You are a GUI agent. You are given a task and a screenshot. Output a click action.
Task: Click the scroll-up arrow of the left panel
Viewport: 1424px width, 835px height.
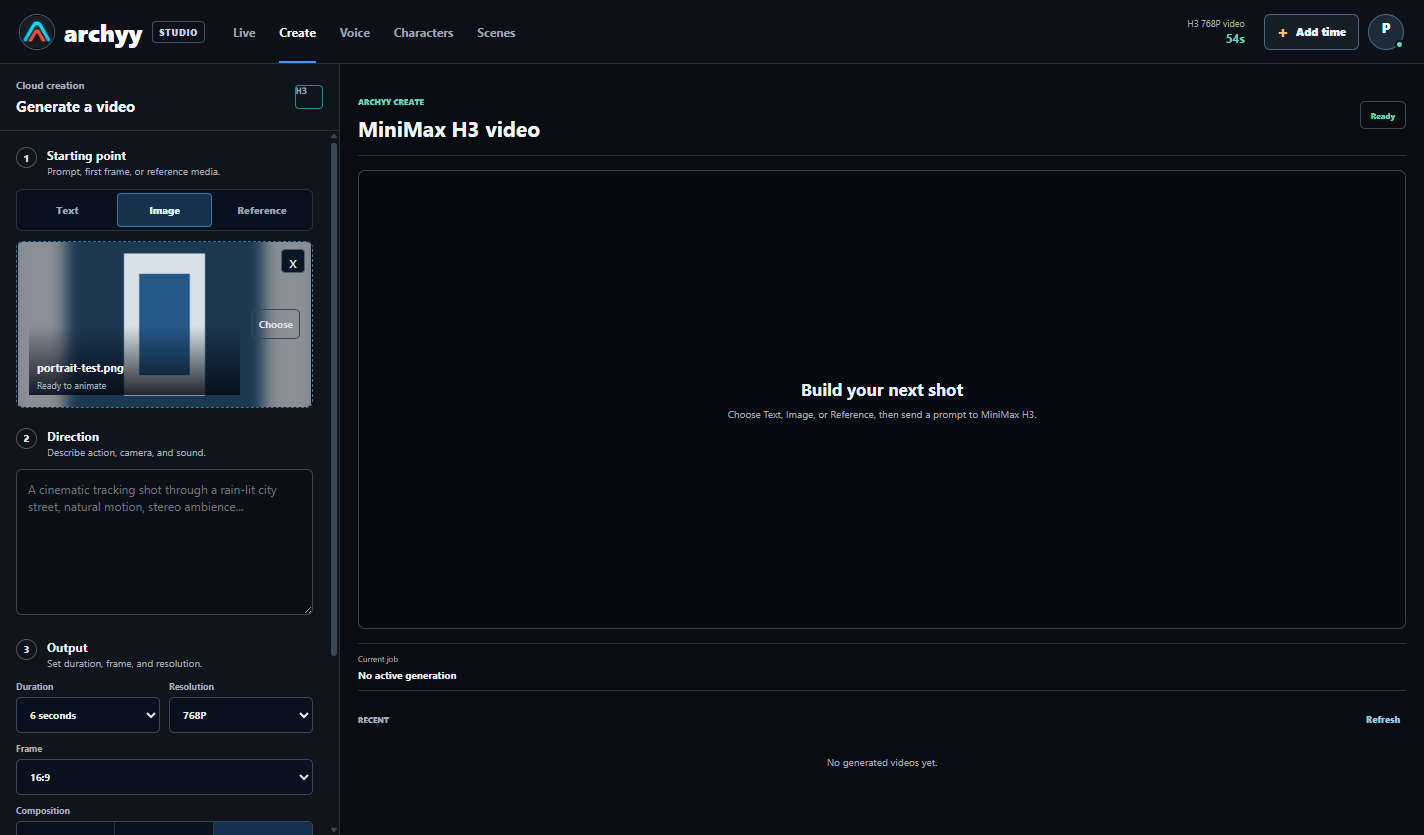[x=334, y=136]
